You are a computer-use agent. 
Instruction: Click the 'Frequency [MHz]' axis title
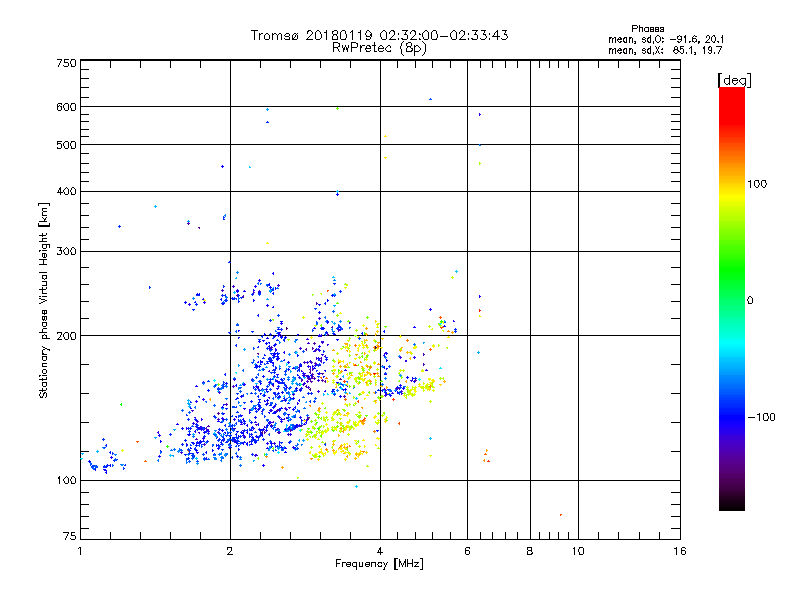coord(379,564)
